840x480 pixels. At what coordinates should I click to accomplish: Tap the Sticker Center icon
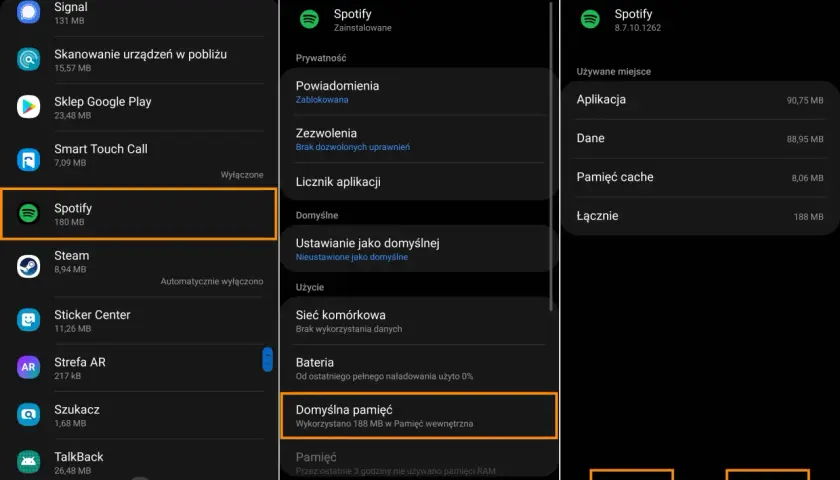[28, 320]
